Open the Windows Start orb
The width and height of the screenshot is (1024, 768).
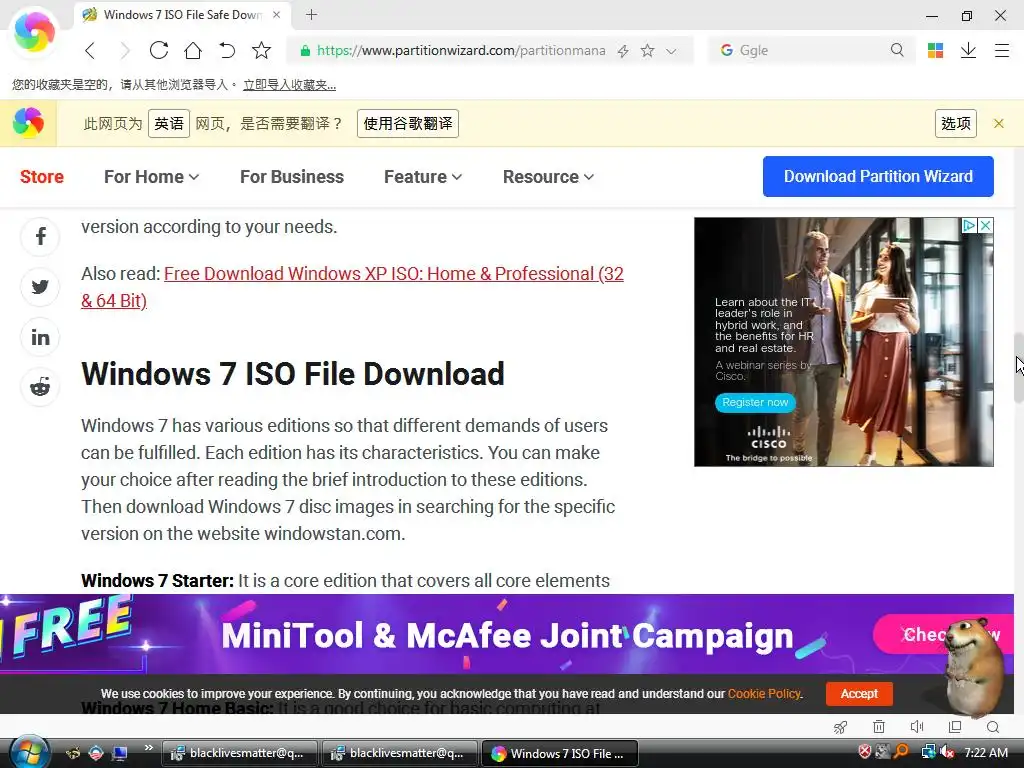pos(29,752)
